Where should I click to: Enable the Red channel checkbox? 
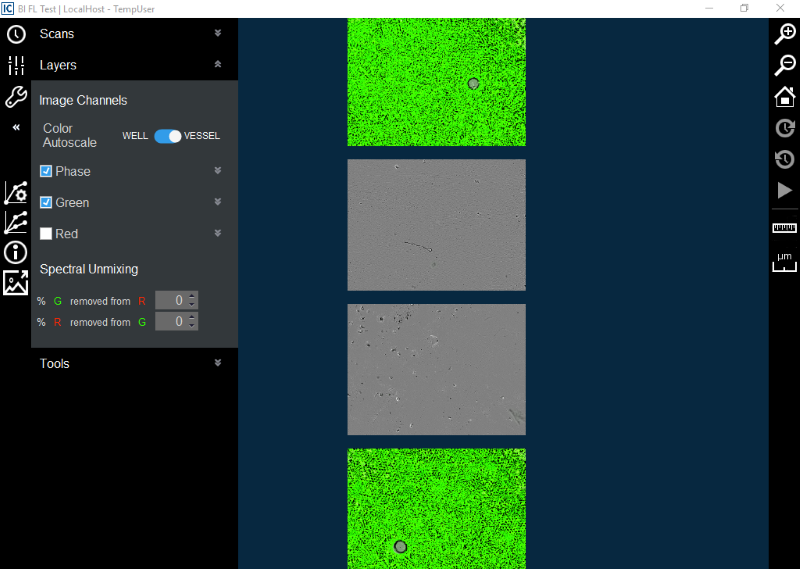(46, 233)
